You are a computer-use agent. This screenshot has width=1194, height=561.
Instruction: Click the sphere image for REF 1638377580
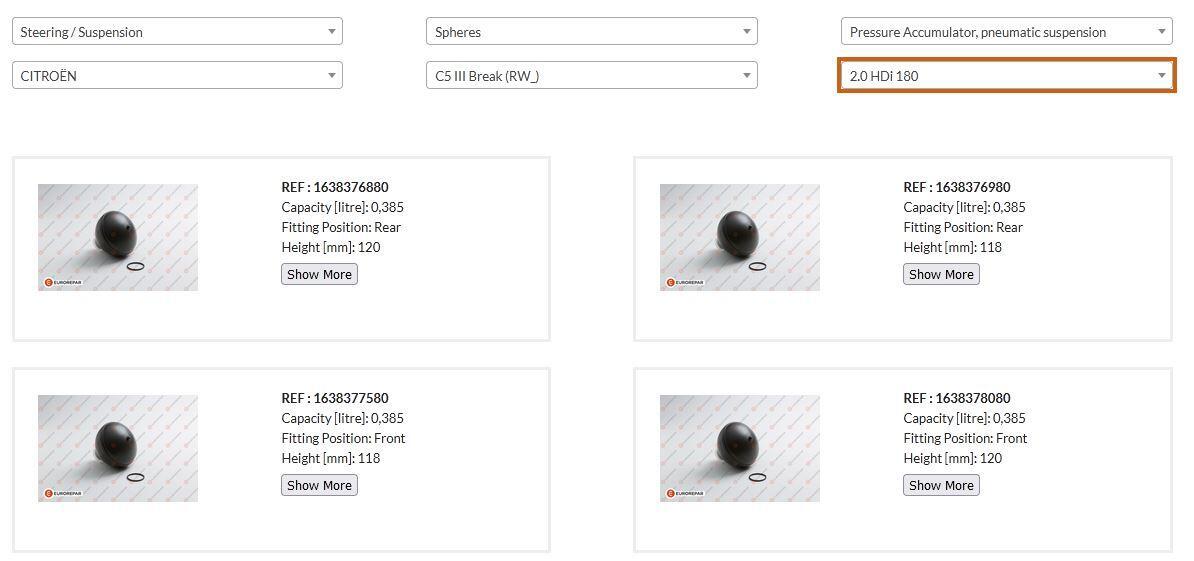(118, 448)
